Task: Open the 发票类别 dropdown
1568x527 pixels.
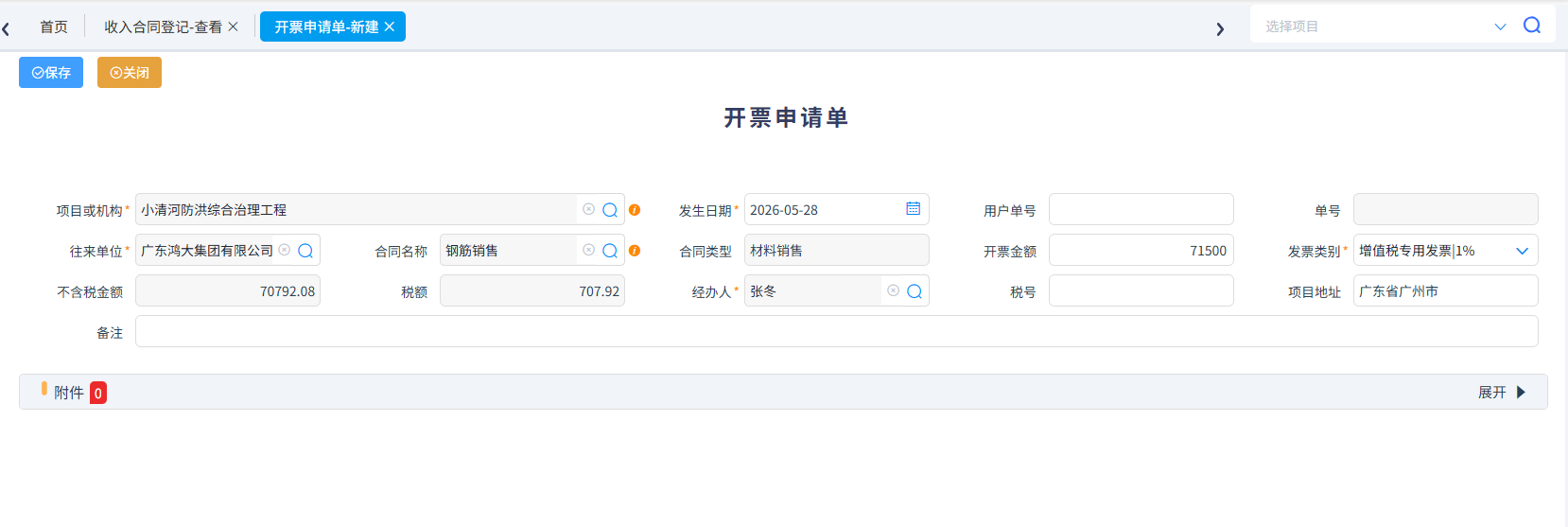Action: 1523,251
